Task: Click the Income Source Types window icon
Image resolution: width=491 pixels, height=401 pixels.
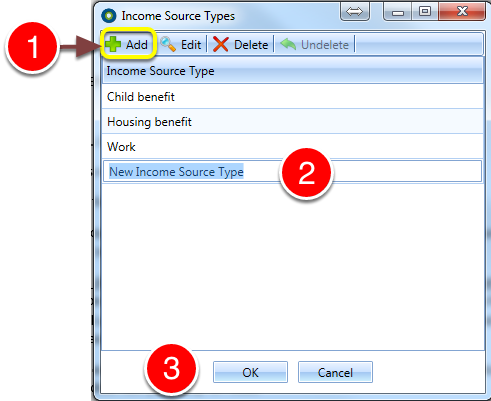Action: tap(109, 16)
